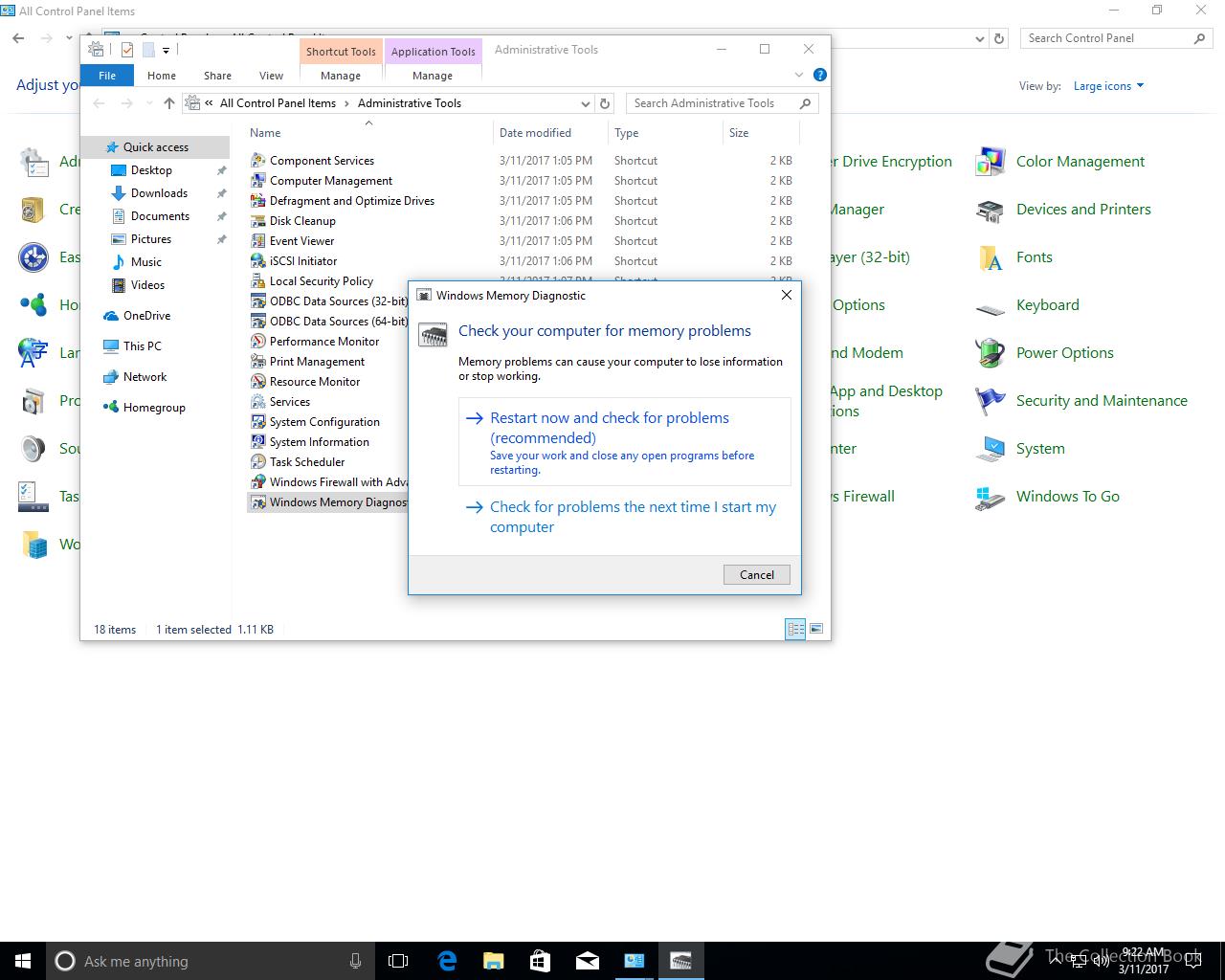Open Quick Access Toolbar customize dropdown

[x=166, y=50]
